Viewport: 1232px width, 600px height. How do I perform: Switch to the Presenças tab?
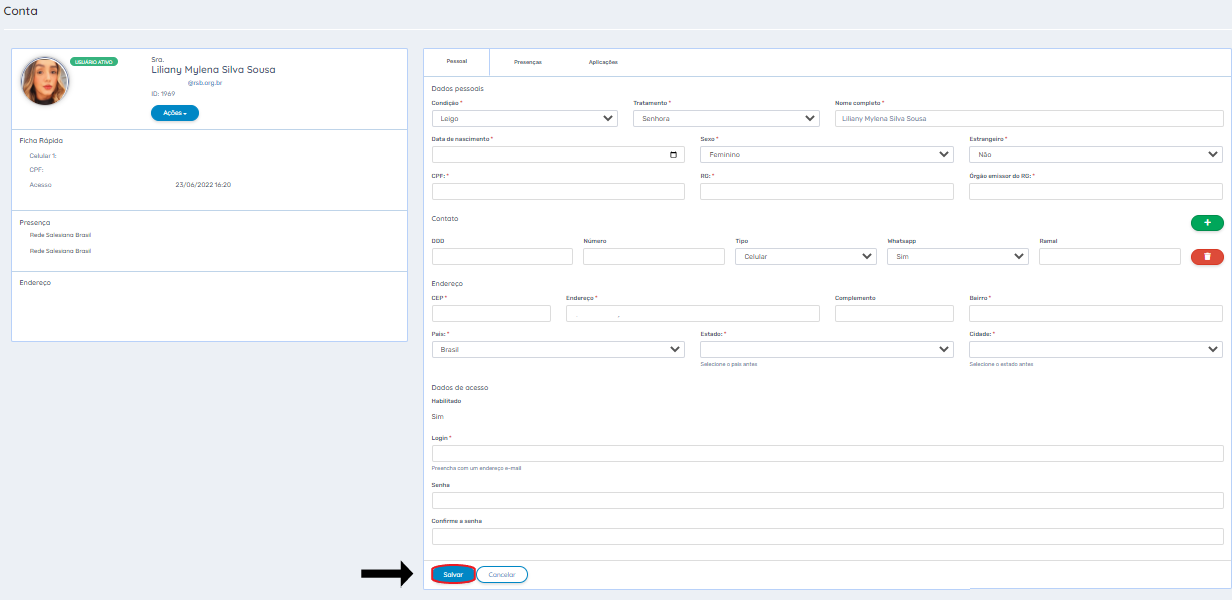click(x=528, y=62)
